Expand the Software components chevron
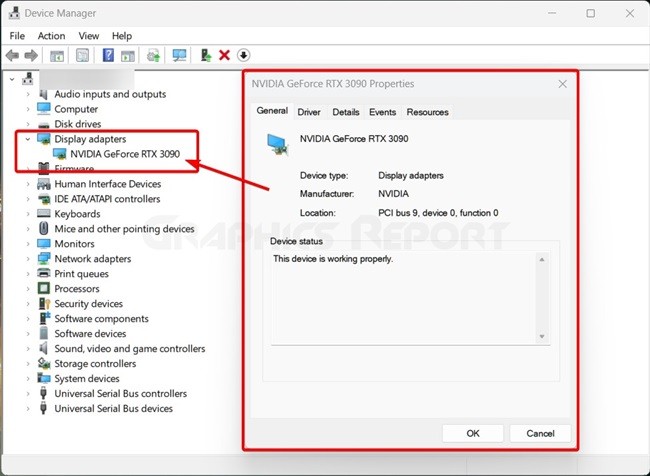The image size is (650, 476). [28, 318]
